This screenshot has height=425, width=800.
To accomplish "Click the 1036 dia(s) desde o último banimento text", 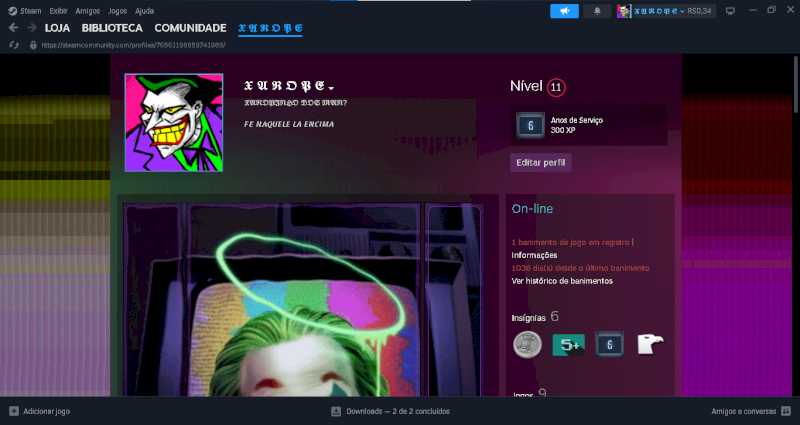I will [x=580, y=268].
